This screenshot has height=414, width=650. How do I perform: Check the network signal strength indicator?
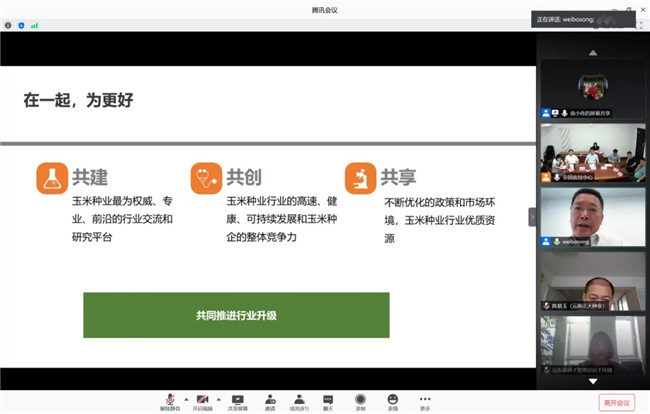(x=34, y=25)
